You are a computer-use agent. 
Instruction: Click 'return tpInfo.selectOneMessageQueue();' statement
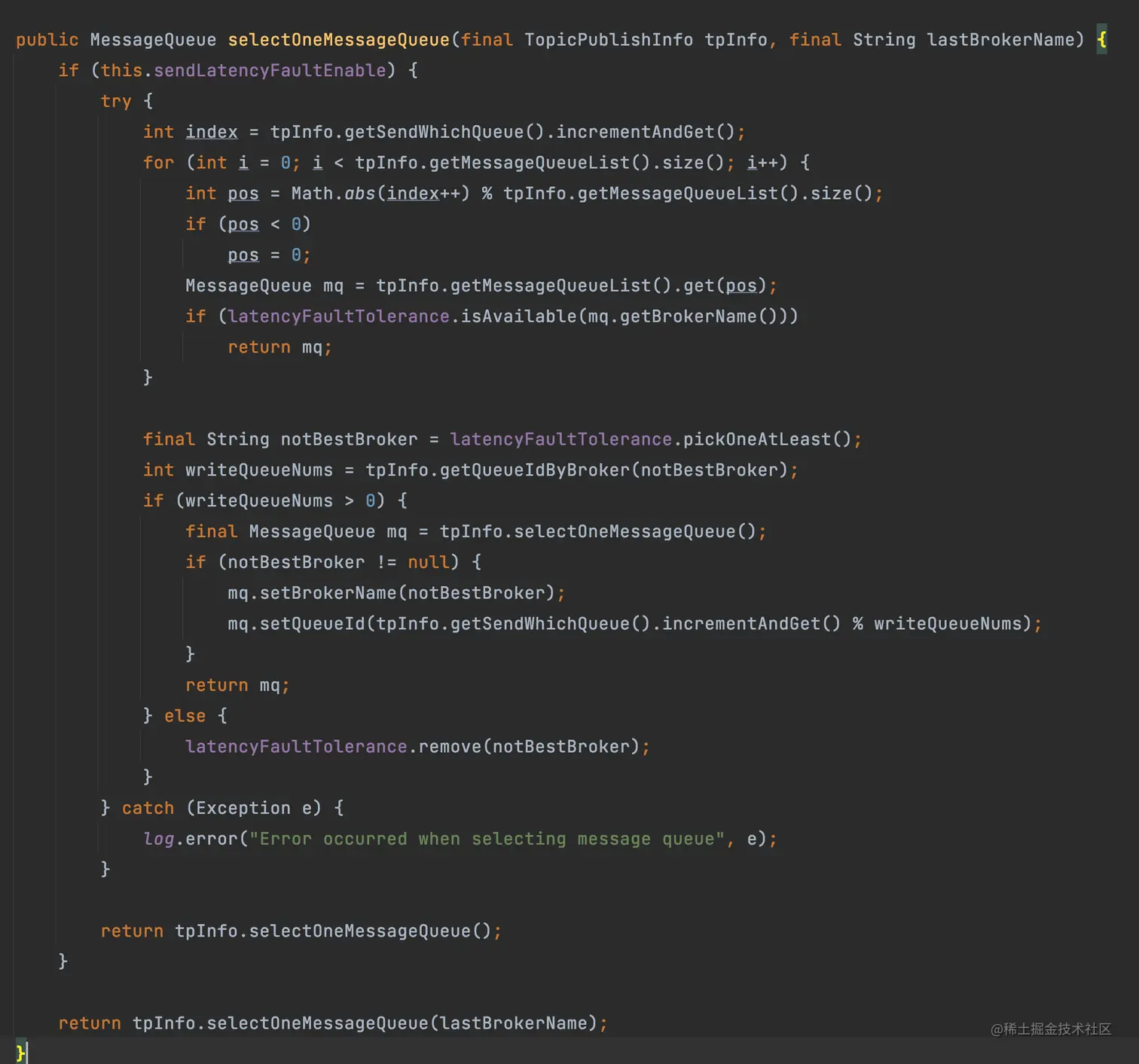point(301,931)
